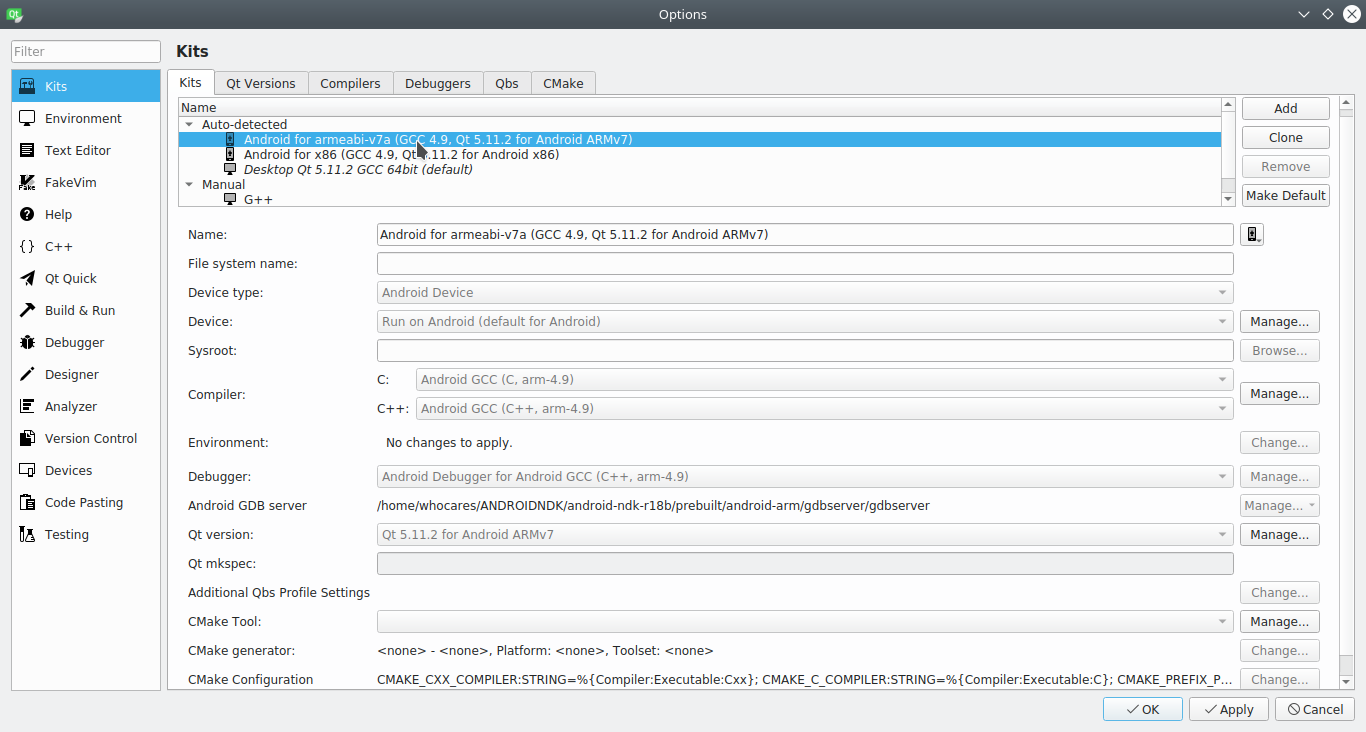Select Android for x86 kit row
Viewport: 1366px width, 732px height.
700,154
